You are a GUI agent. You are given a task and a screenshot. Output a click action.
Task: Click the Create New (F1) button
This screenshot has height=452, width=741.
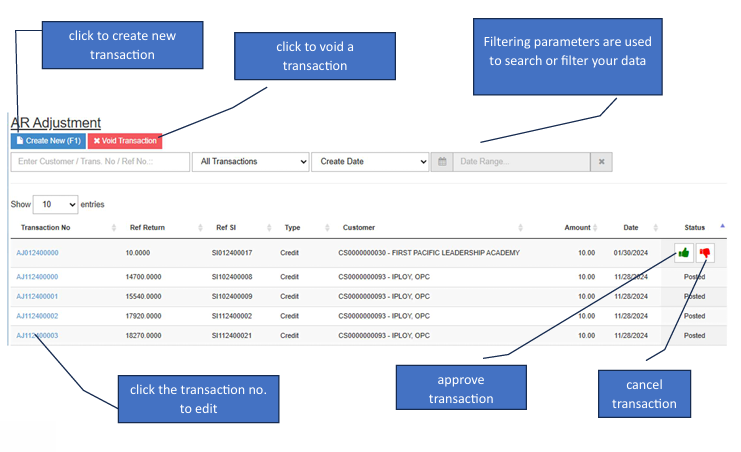coord(48,141)
